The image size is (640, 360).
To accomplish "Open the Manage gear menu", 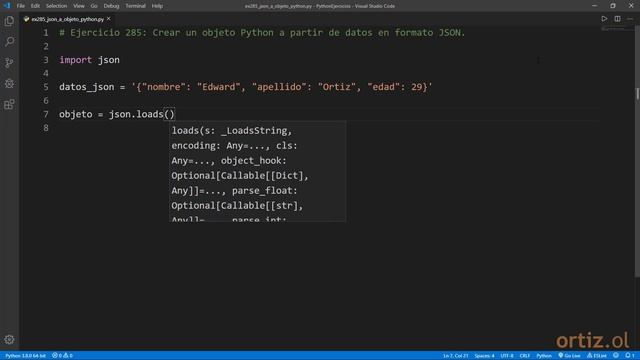I will point(9,340).
